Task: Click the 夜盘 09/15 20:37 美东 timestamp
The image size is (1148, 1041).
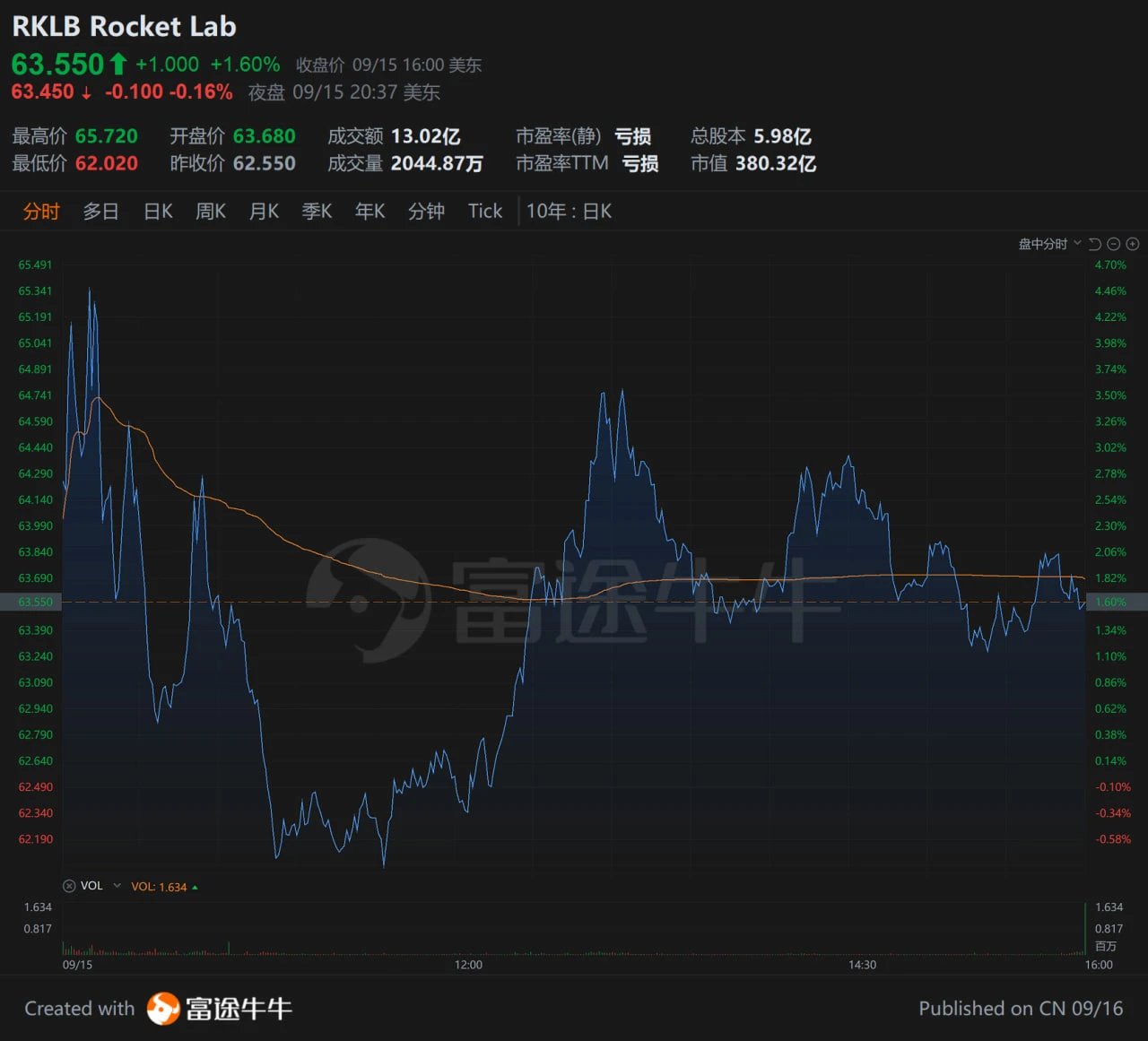Action: 344,92
